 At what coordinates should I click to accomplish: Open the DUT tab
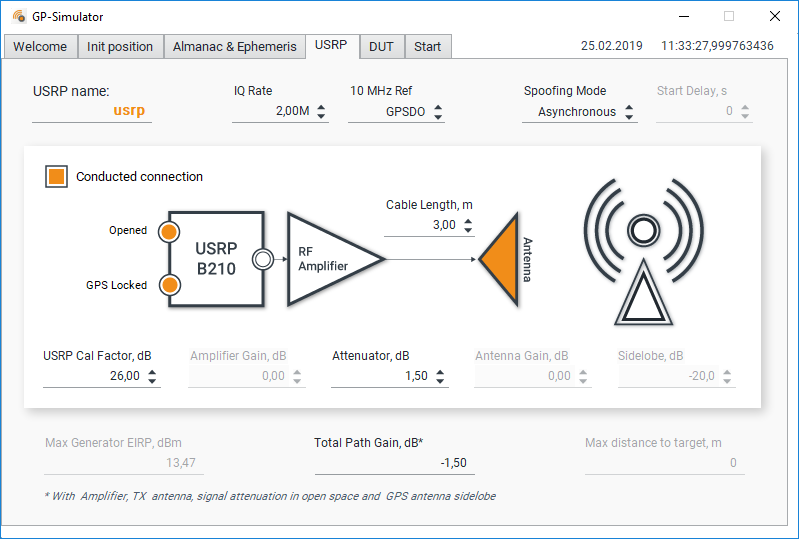381,47
